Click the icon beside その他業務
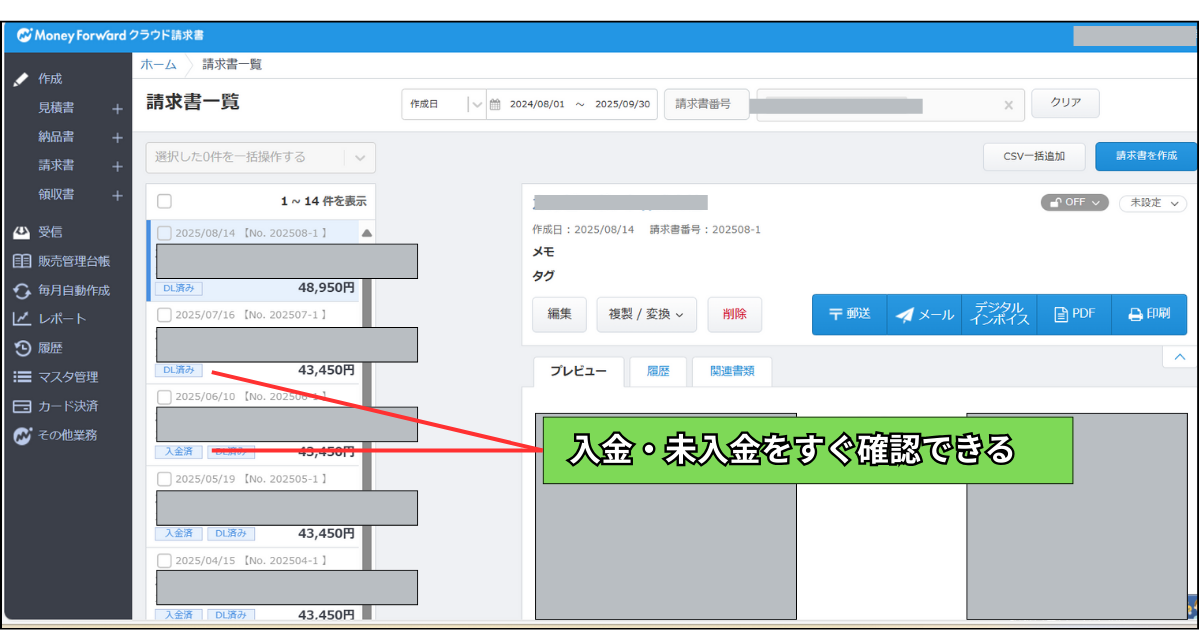 tap(22, 435)
